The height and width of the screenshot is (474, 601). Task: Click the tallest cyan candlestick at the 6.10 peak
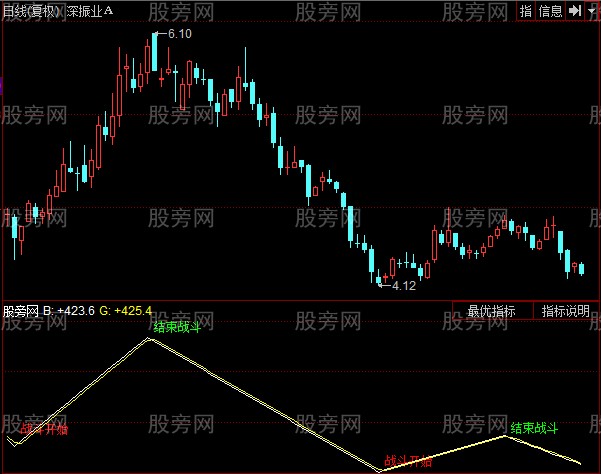(155, 52)
